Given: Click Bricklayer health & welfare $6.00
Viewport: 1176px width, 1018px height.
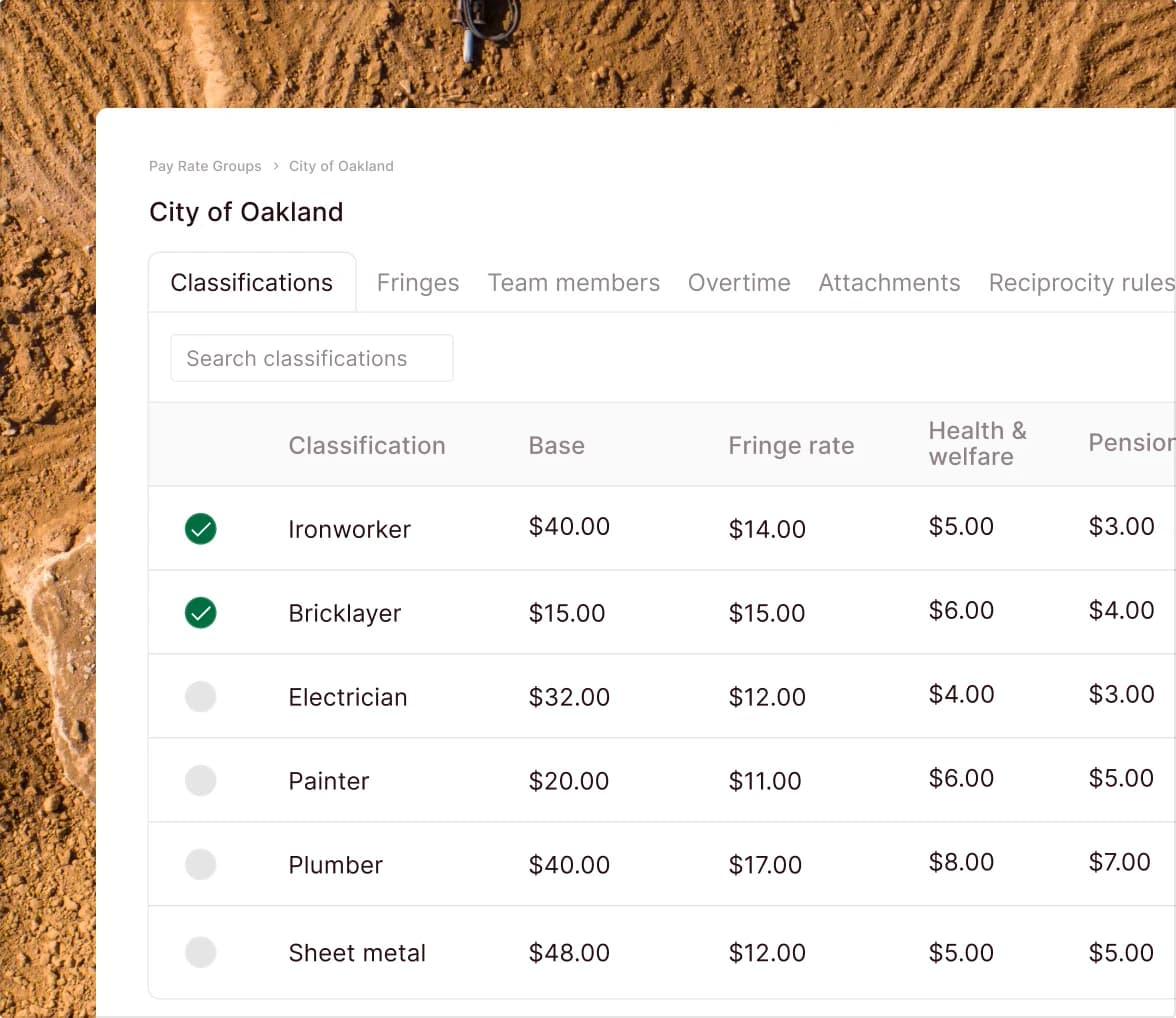Looking at the screenshot, I should click(x=962, y=611).
